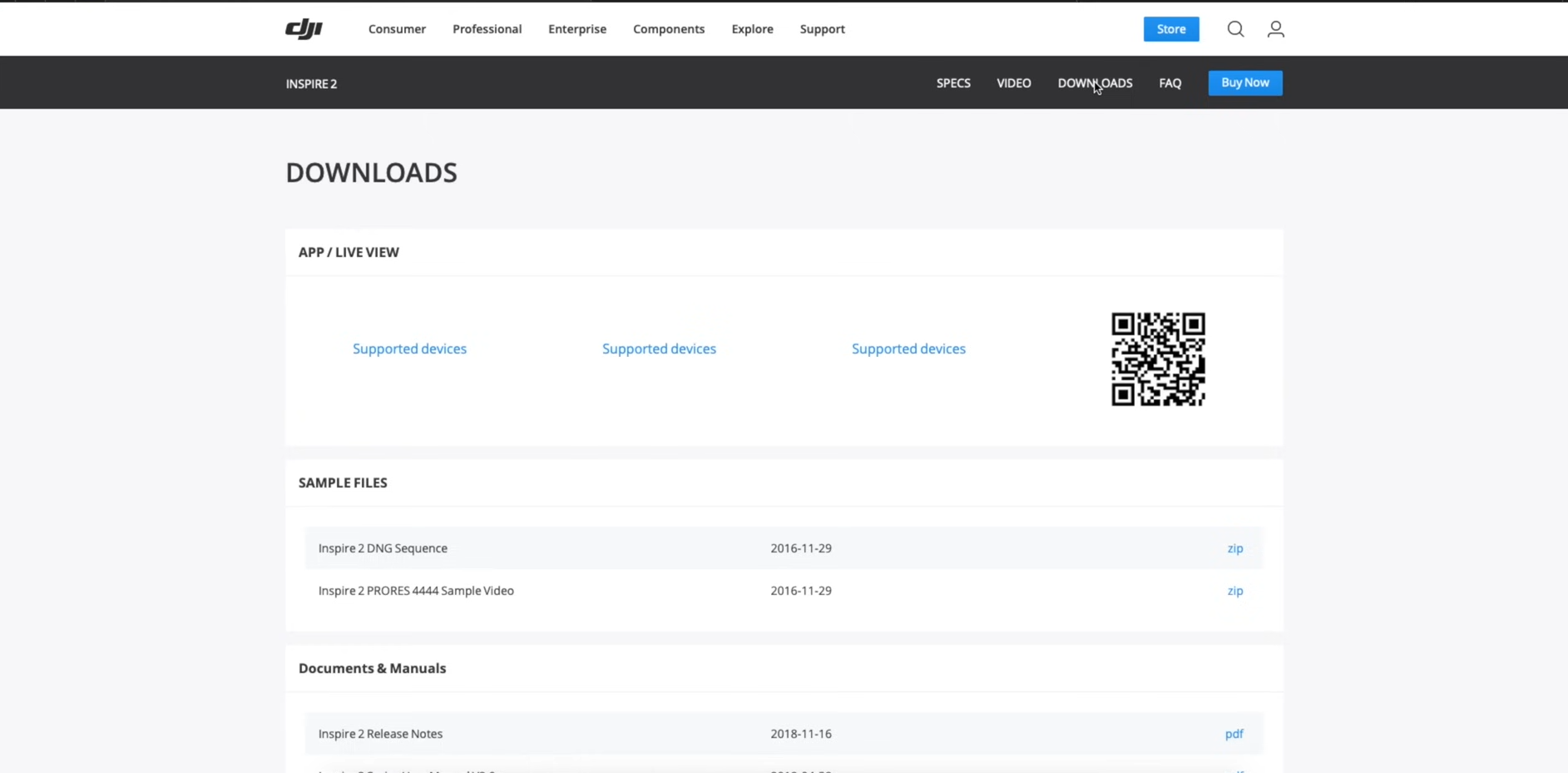Click the Buy Now button
1568x773 pixels.
(x=1244, y=82)
